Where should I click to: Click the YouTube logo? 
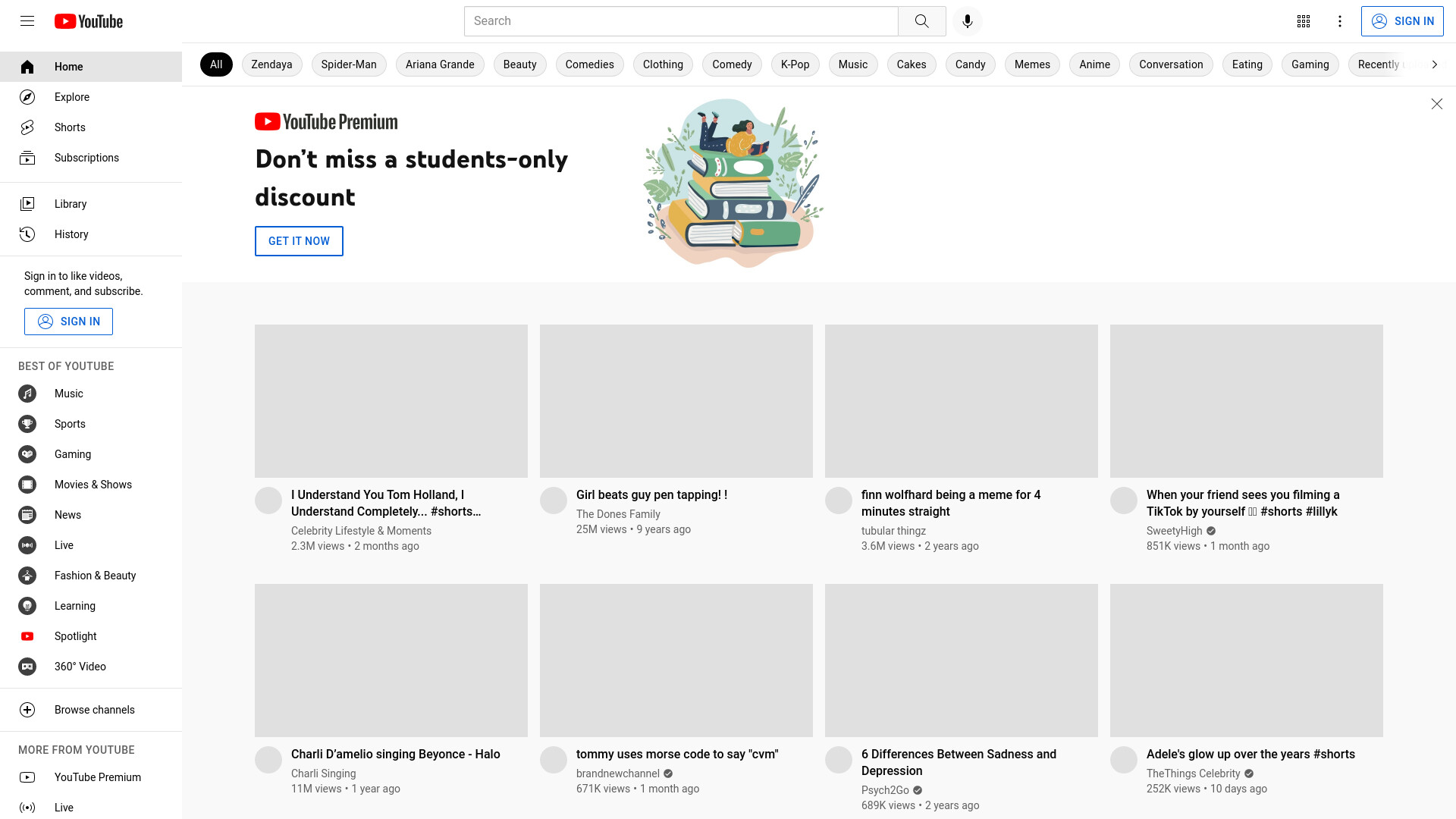pos(89,21)
